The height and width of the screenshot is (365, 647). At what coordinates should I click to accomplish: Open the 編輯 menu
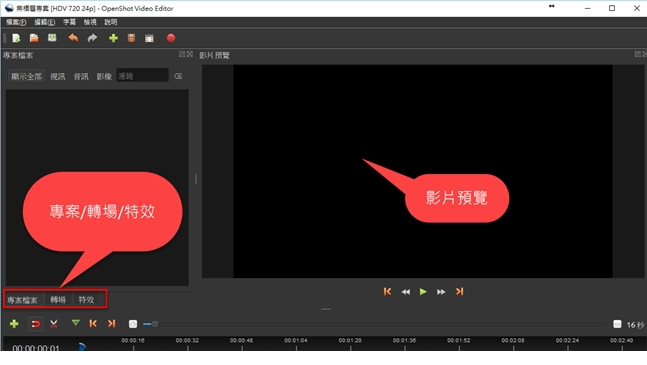(x=45, y=22)
